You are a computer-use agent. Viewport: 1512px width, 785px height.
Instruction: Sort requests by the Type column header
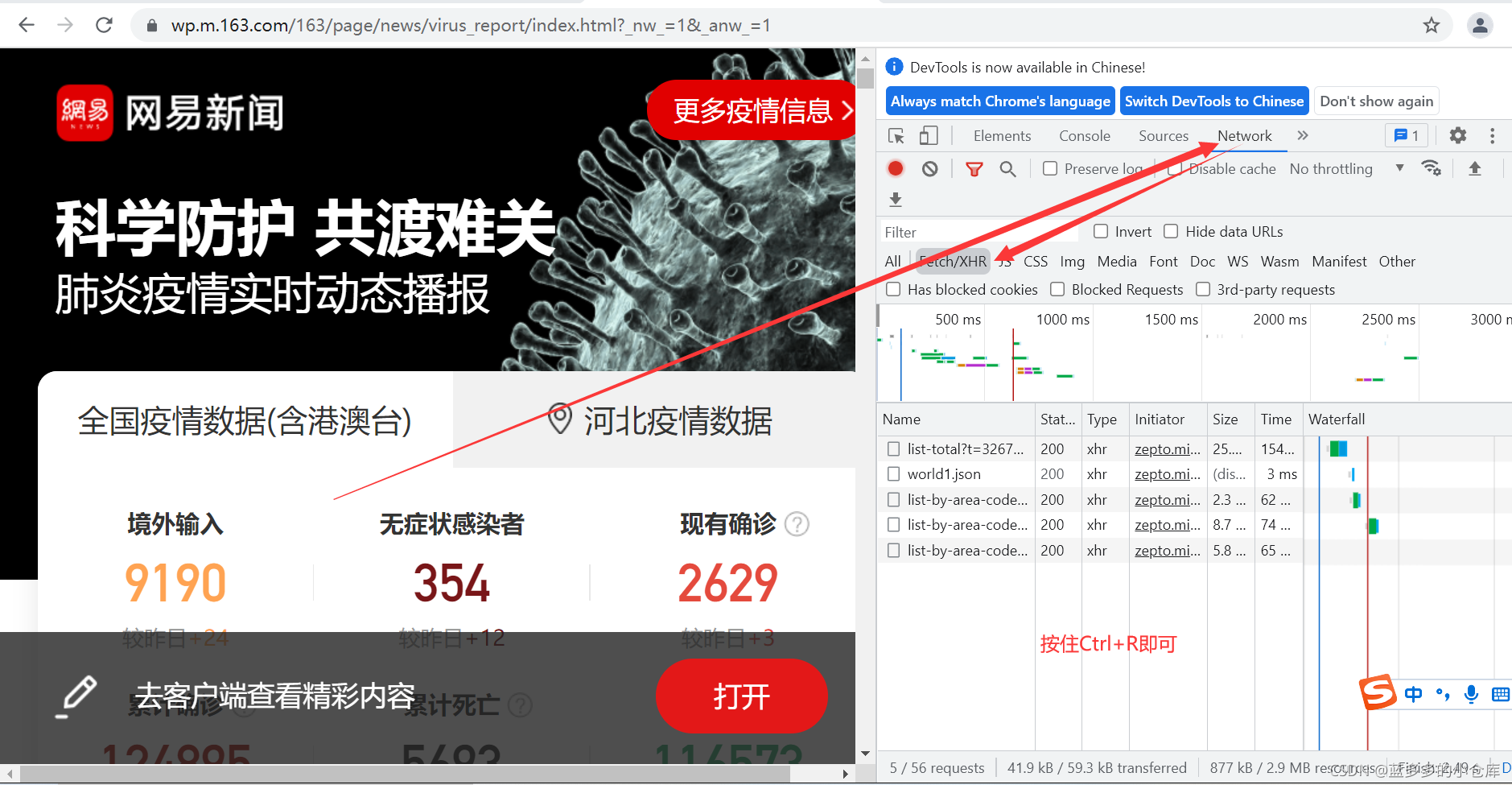coord(1105,419)
